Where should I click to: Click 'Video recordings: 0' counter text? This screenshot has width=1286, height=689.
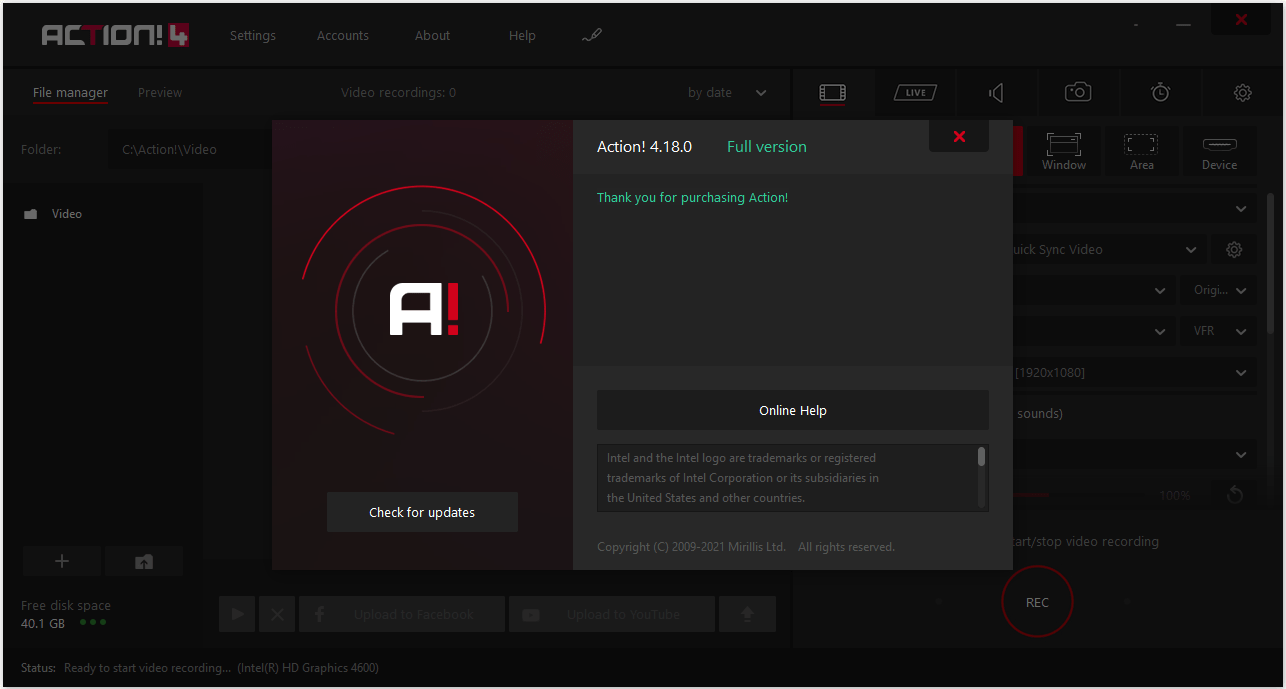coord(398,92)
